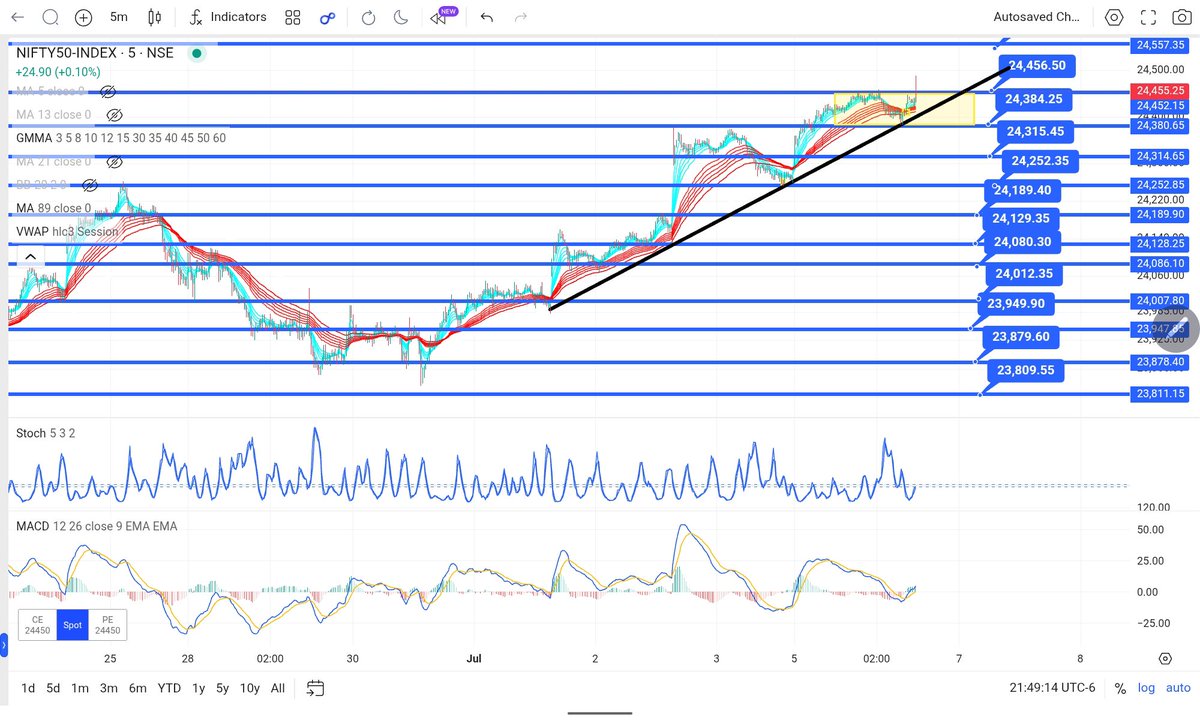Click the red current price 24,455.25 tag
Image resolution: width=1200 pixels, height=720 pixels.
click(1159, 90)
